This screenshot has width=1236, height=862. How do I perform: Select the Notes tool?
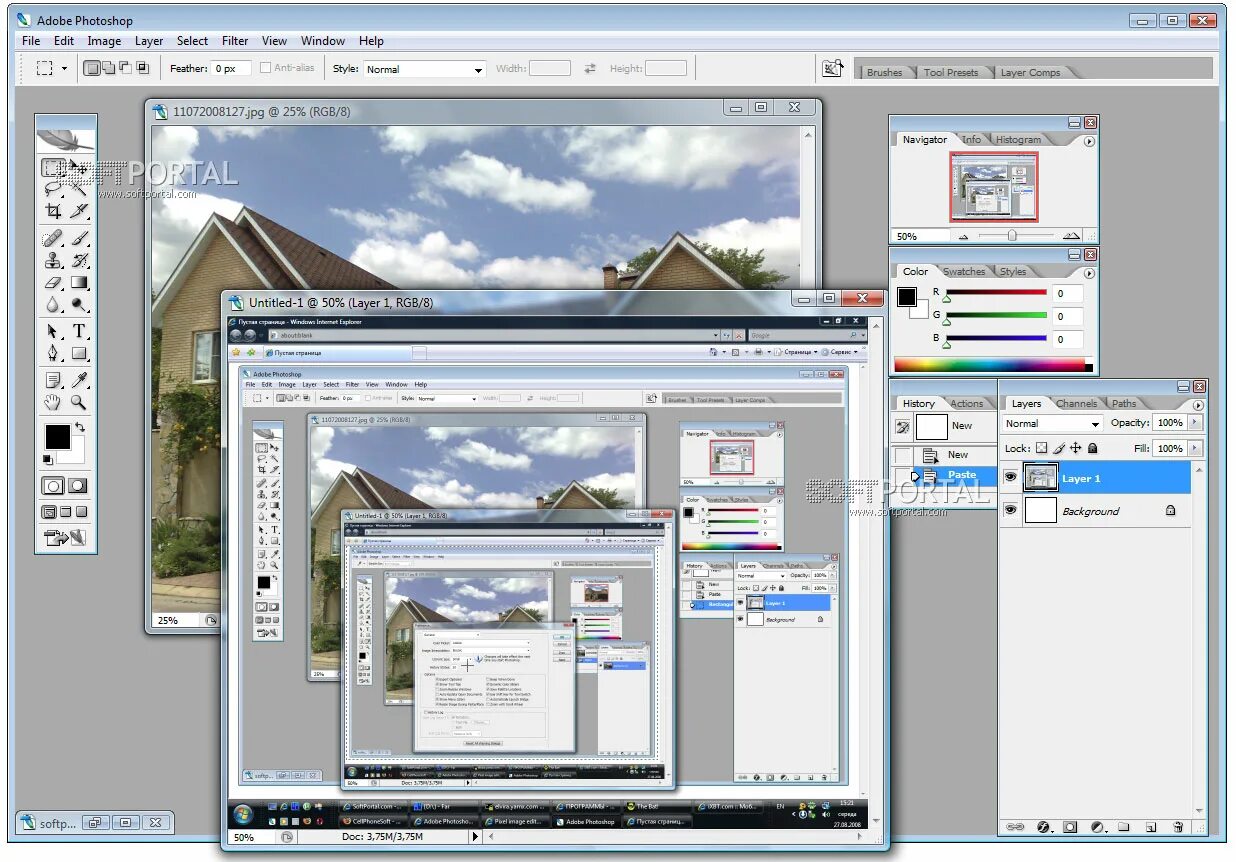coord(52,380)
